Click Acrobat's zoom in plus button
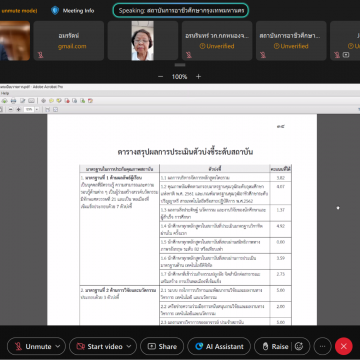Image resolution: width=360 pixels, height=360 pixels. point(18,110)
